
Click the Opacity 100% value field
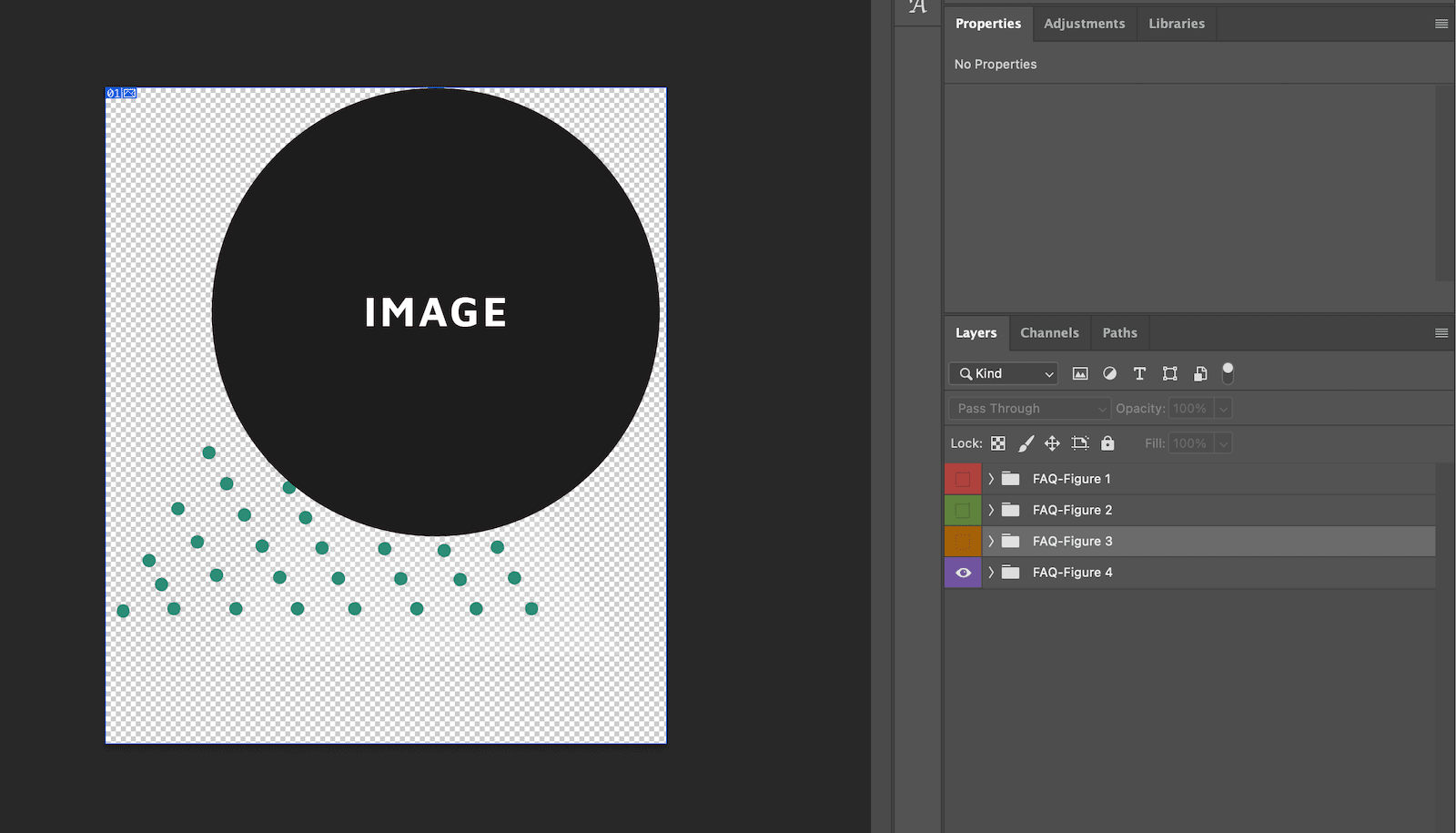1190,409
